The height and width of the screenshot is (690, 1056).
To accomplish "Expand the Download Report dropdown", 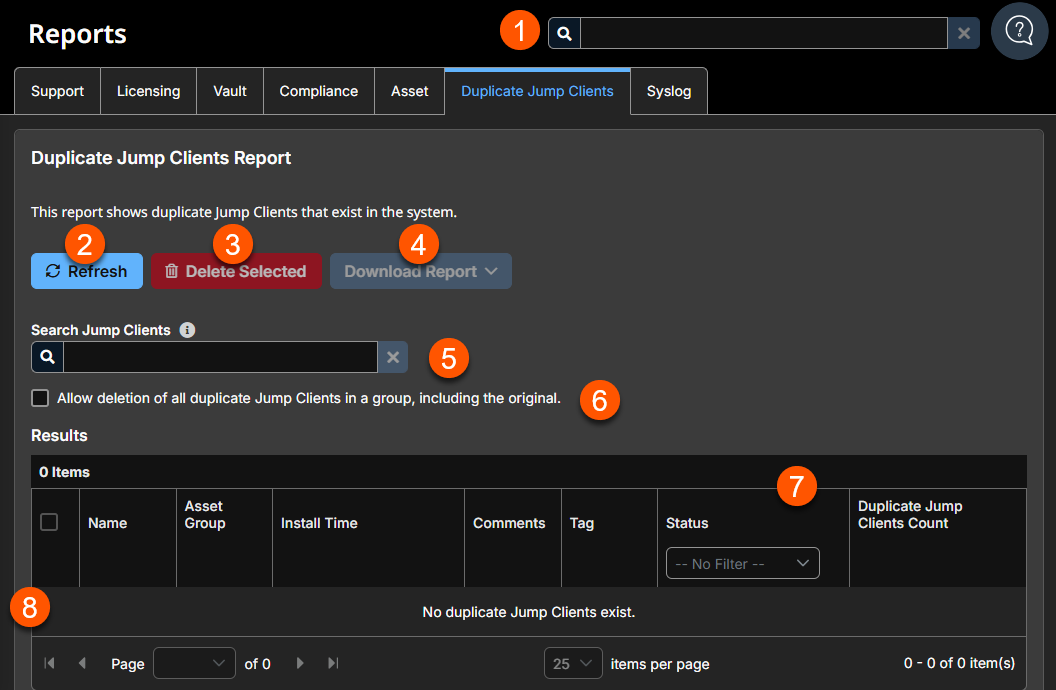I will [420, 271].
